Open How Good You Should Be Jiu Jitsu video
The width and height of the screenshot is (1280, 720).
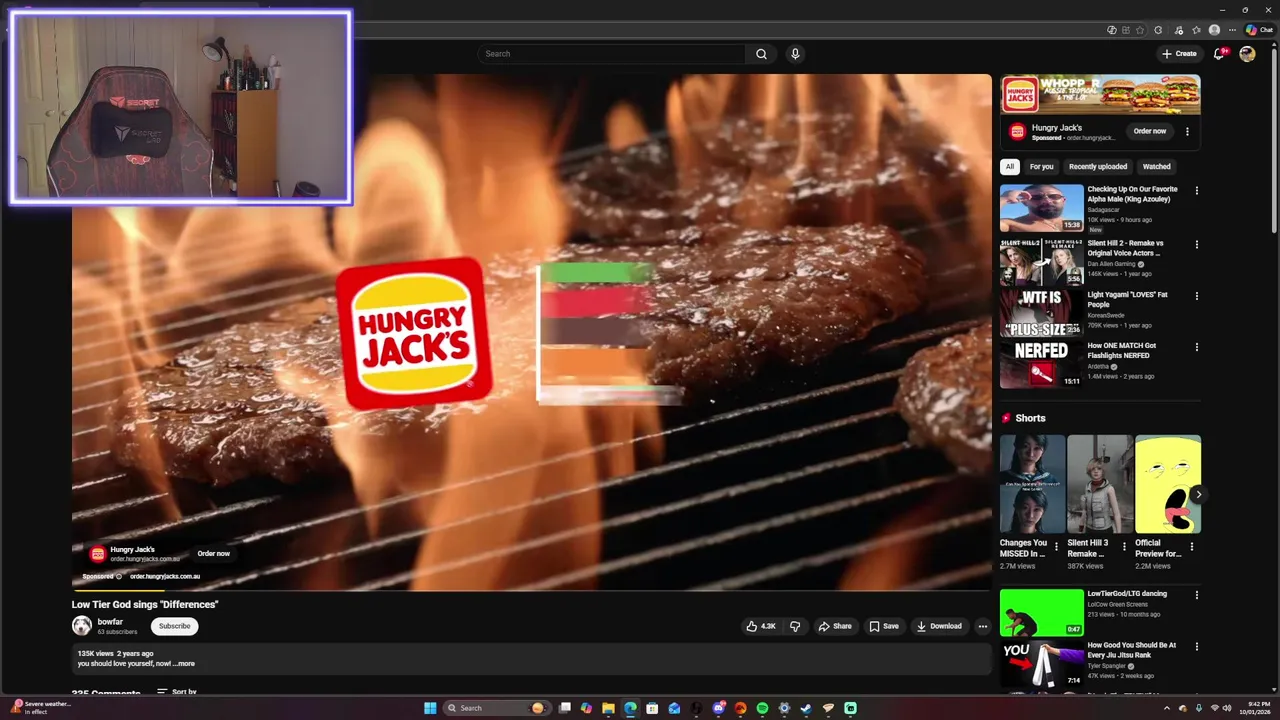[1042, 664]
